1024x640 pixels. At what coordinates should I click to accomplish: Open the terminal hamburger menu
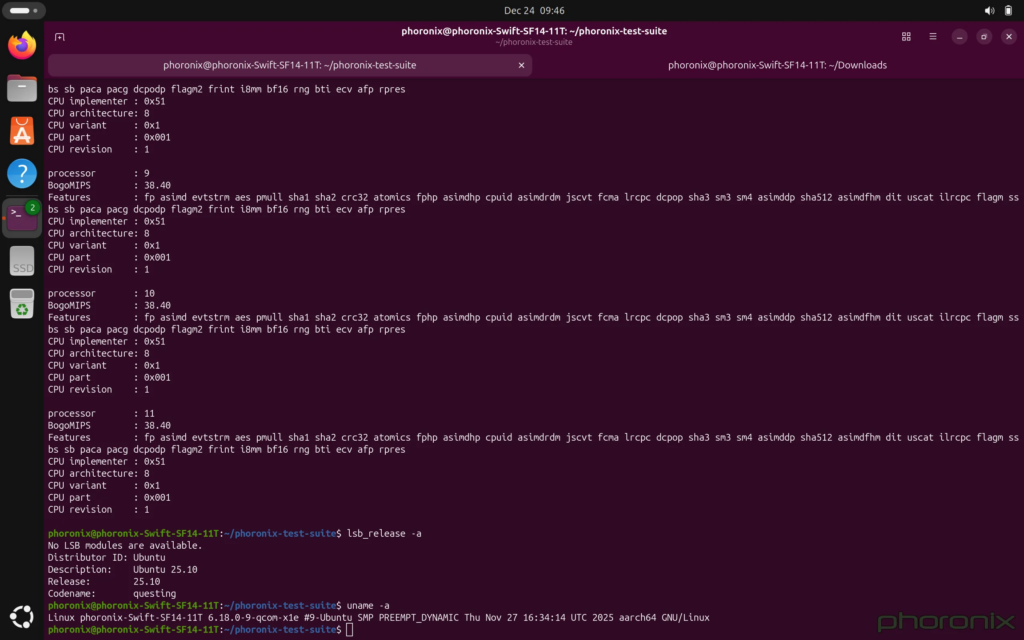[x=932, y=37]
